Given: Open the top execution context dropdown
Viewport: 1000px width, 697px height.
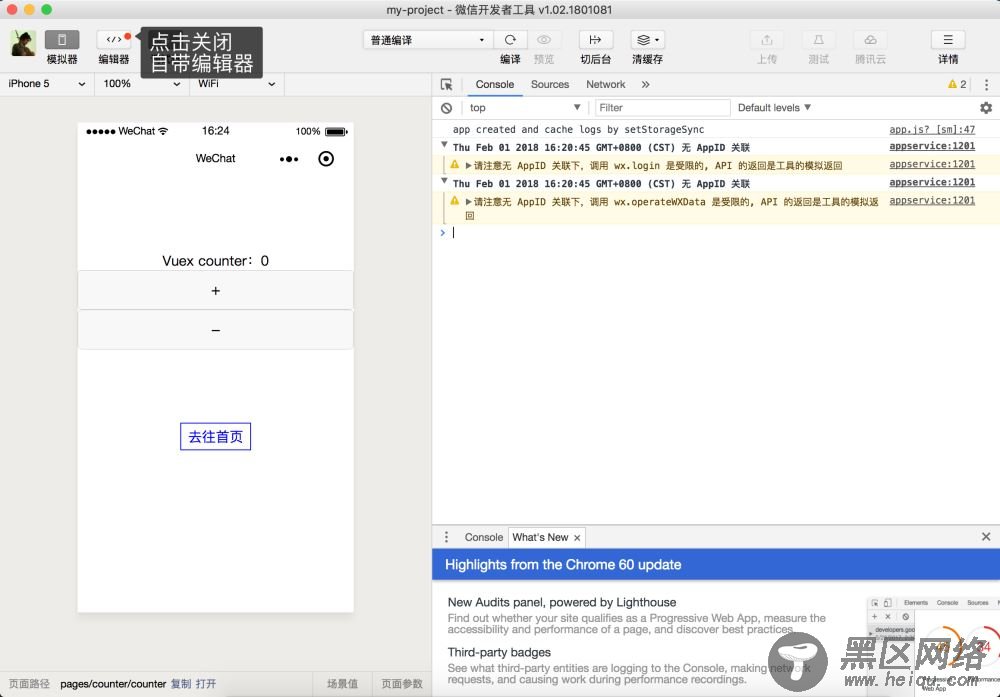Looking at the screenshot, I should point(524,108).
